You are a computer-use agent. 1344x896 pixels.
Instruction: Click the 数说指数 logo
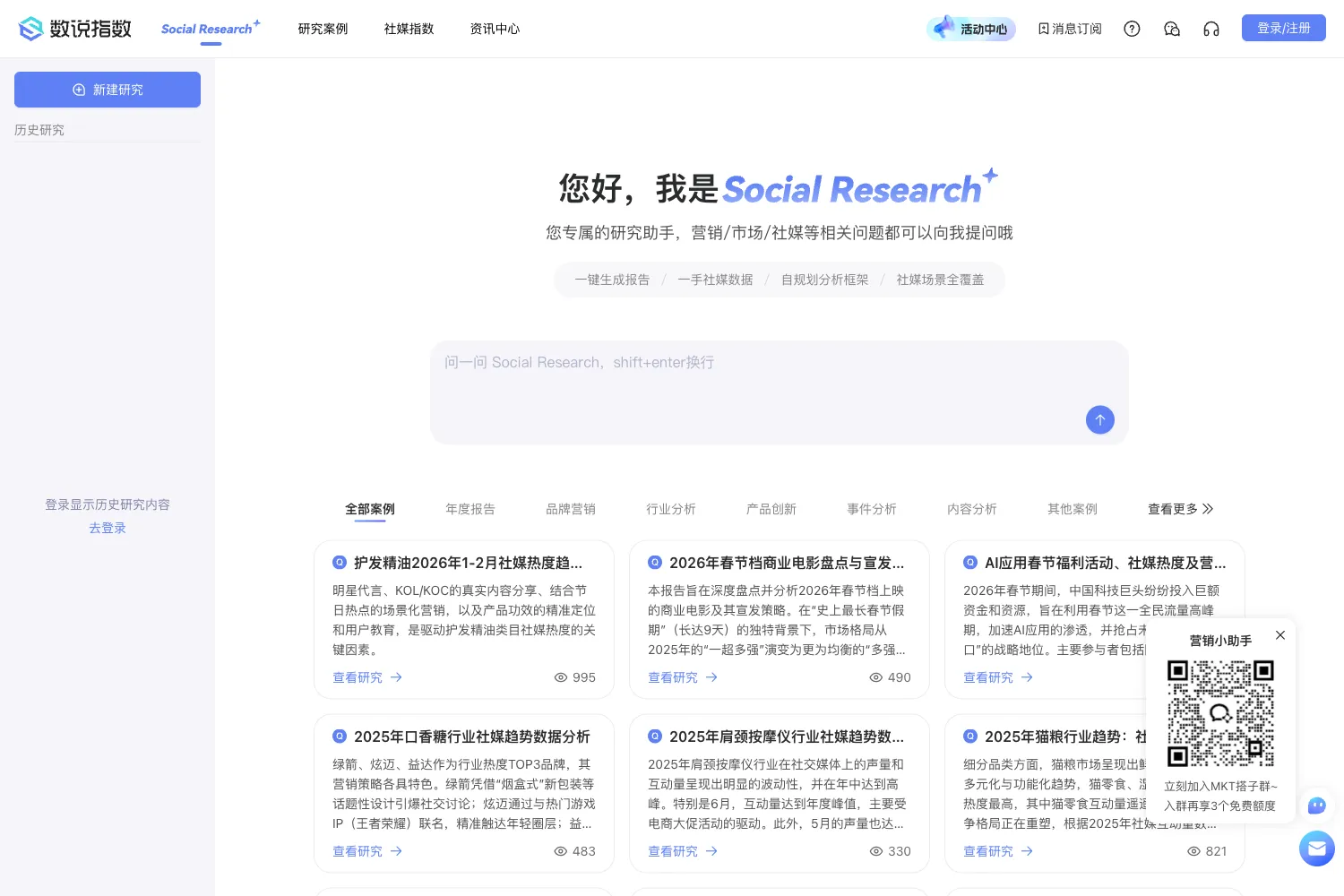tap(75, 29)
